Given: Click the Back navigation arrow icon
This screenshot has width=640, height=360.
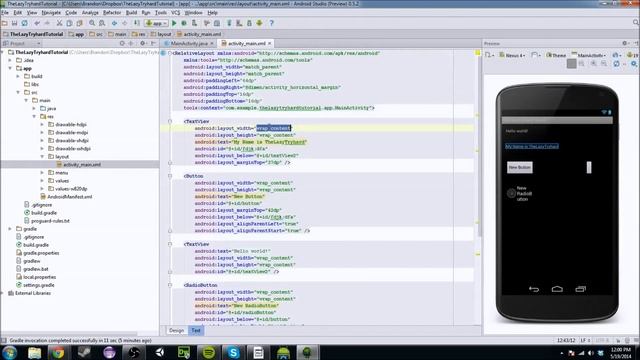Looking at the screenshot, I should pyautogui.click(x=115, y=23).
